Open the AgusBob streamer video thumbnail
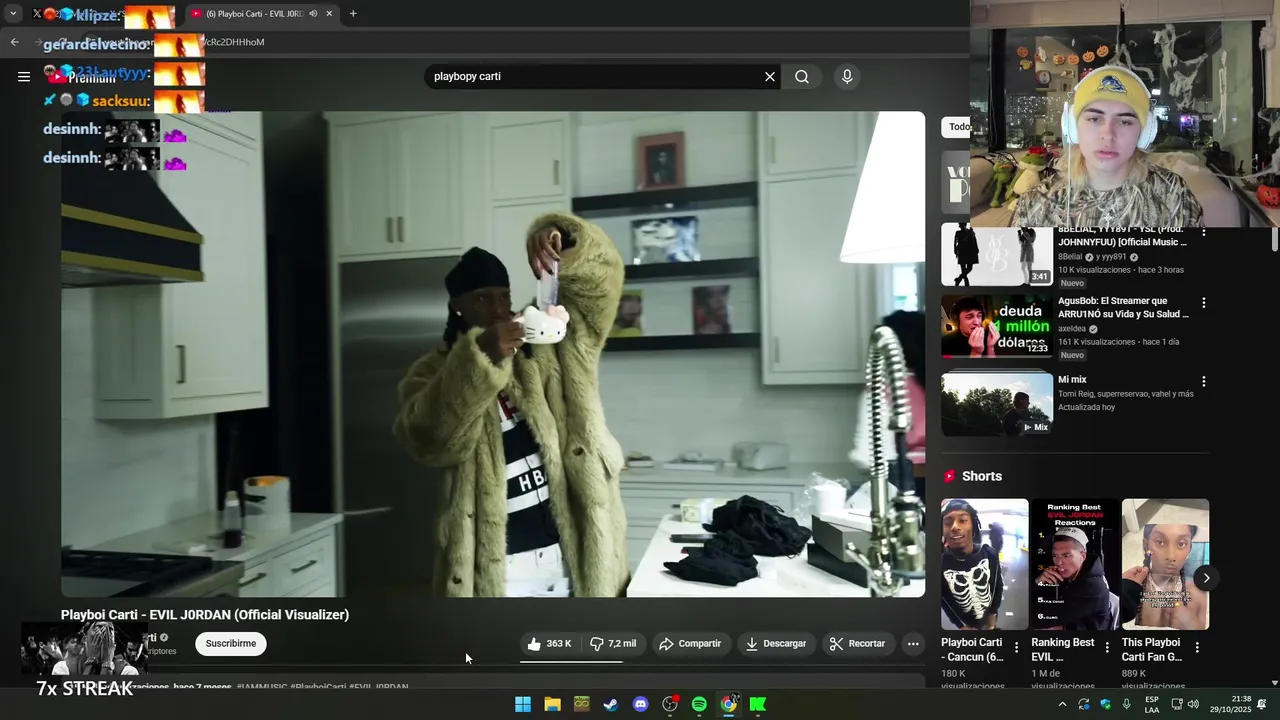The height and width of the screenshot is (720, 1280). point(996,326)
